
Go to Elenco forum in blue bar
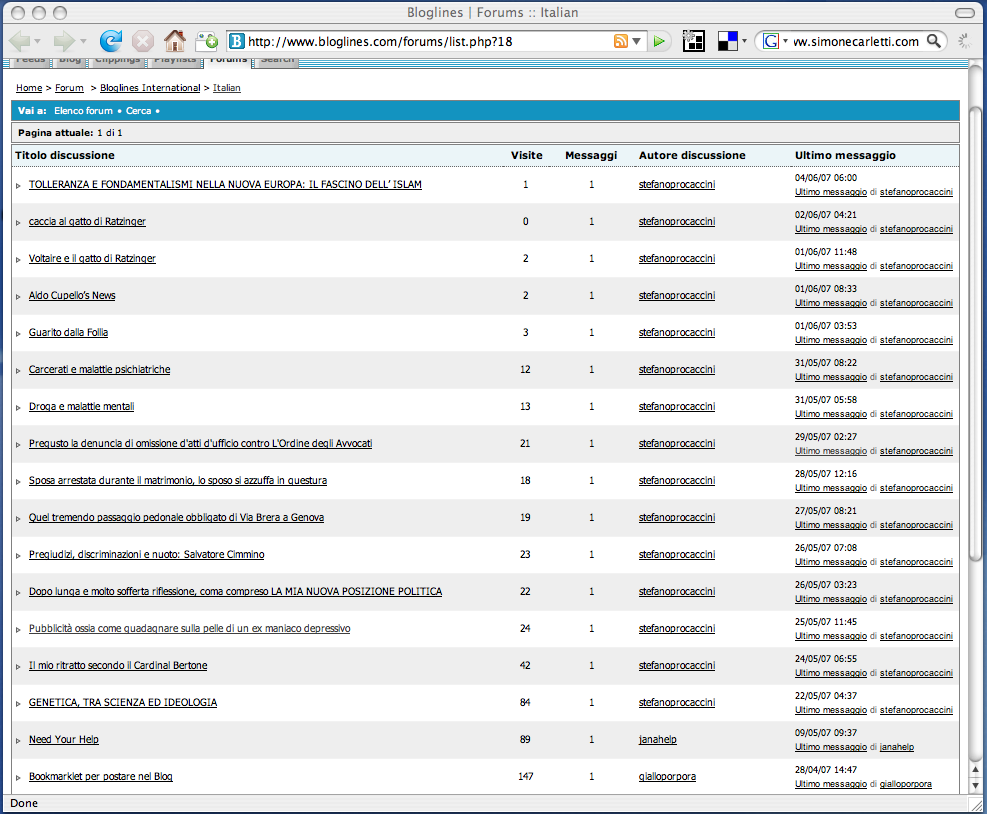coord(83,111)
